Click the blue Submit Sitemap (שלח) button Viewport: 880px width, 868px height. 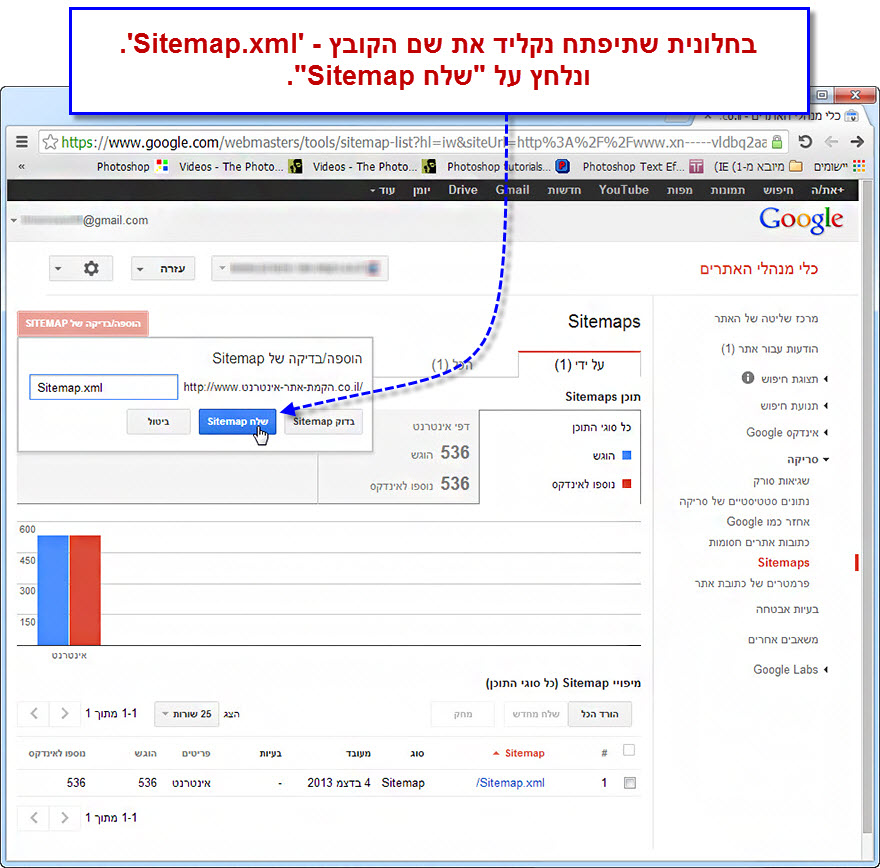coord(237,421)
